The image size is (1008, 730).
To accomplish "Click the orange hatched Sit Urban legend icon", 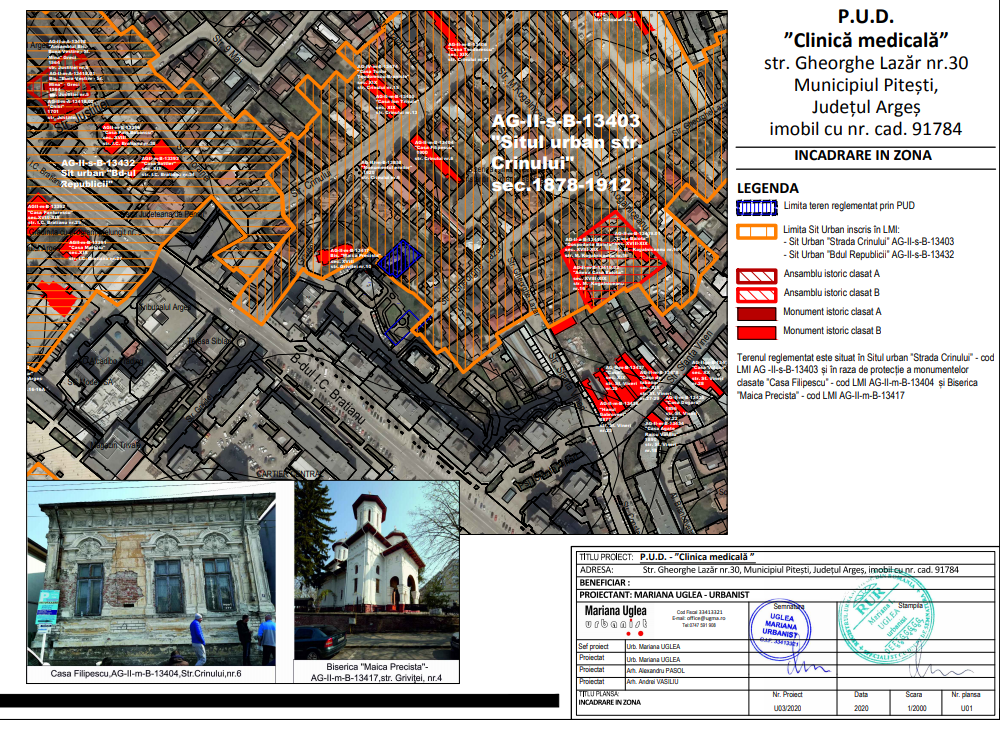I will pyautogui.click(x=756, y=232).
